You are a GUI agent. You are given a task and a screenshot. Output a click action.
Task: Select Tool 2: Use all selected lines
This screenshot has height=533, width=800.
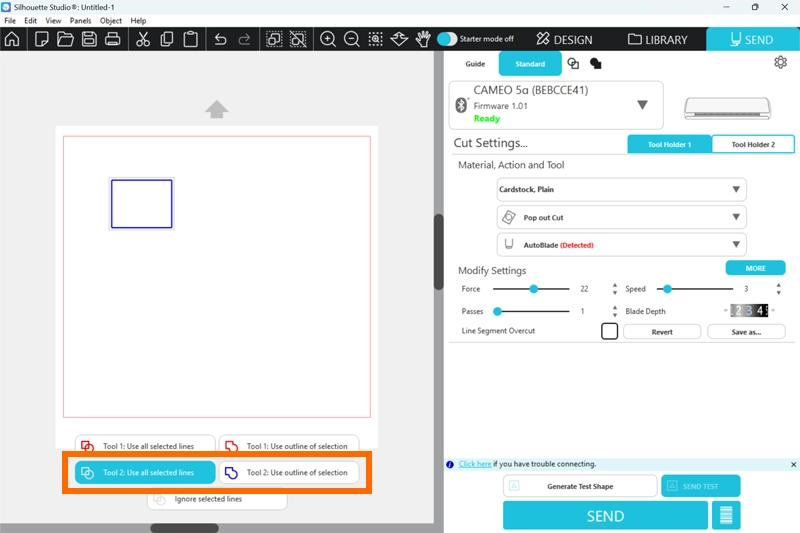click(145, 472)
